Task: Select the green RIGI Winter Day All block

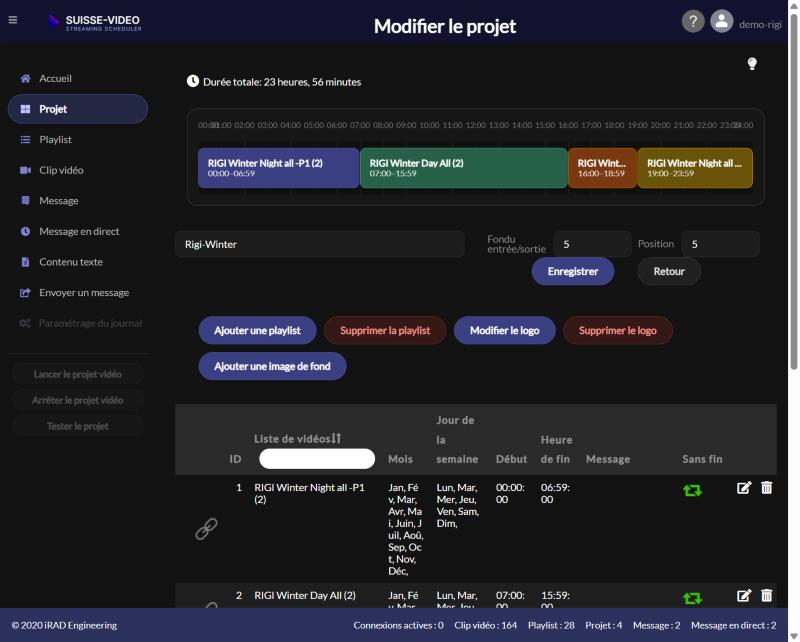Action: coord(464,168)
